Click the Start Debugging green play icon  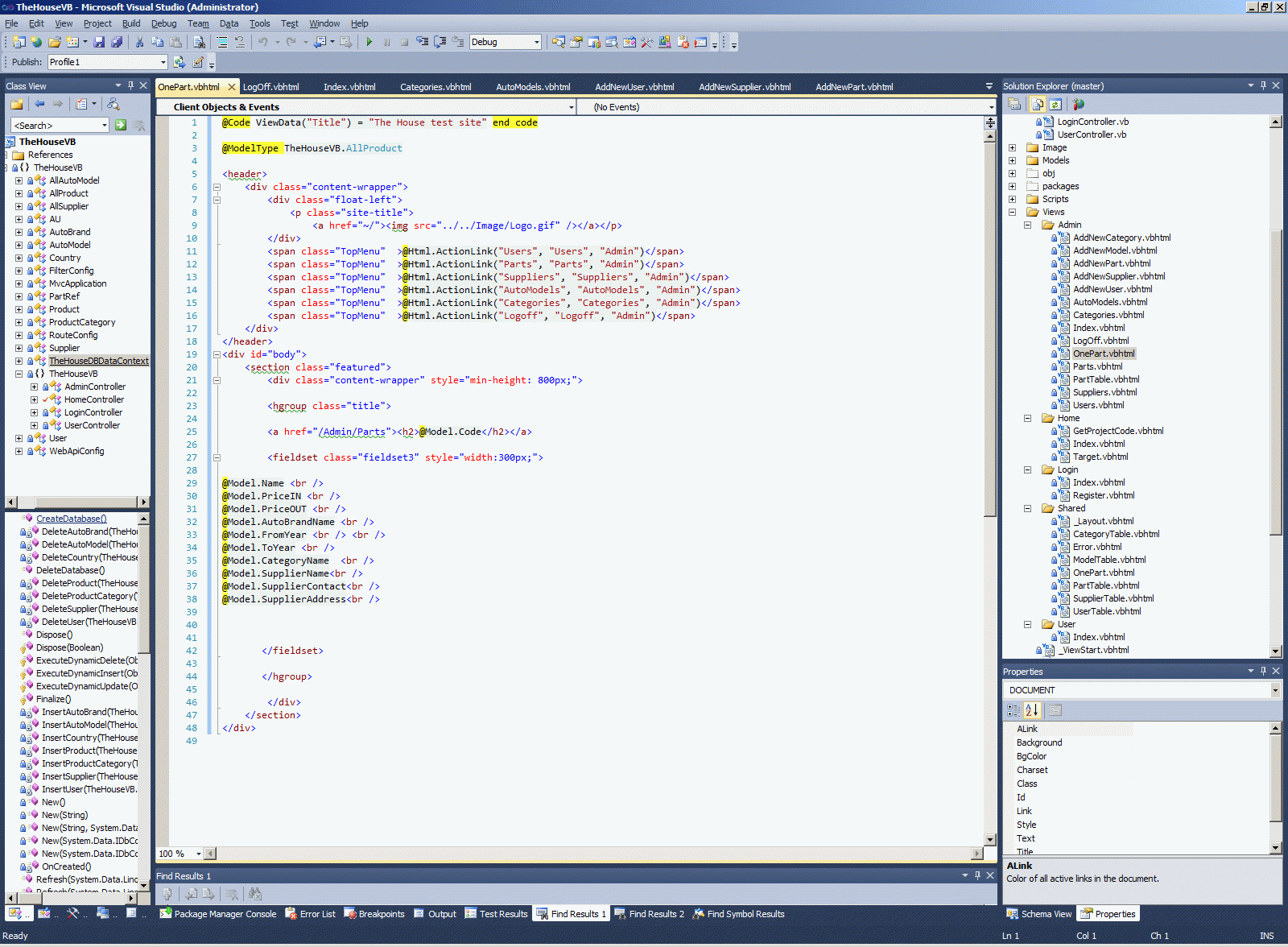point(369,42)
